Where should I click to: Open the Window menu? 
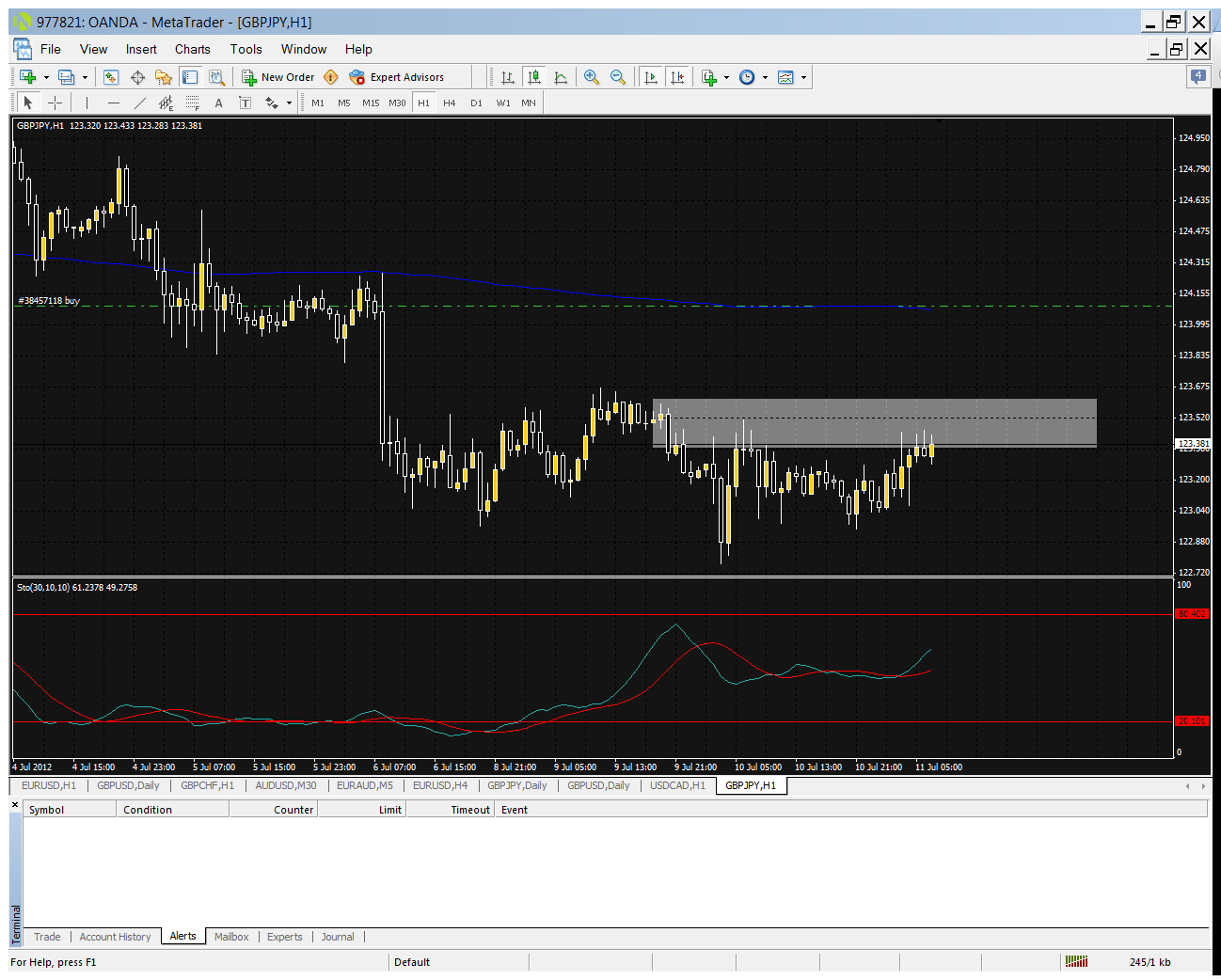point(304,49)
